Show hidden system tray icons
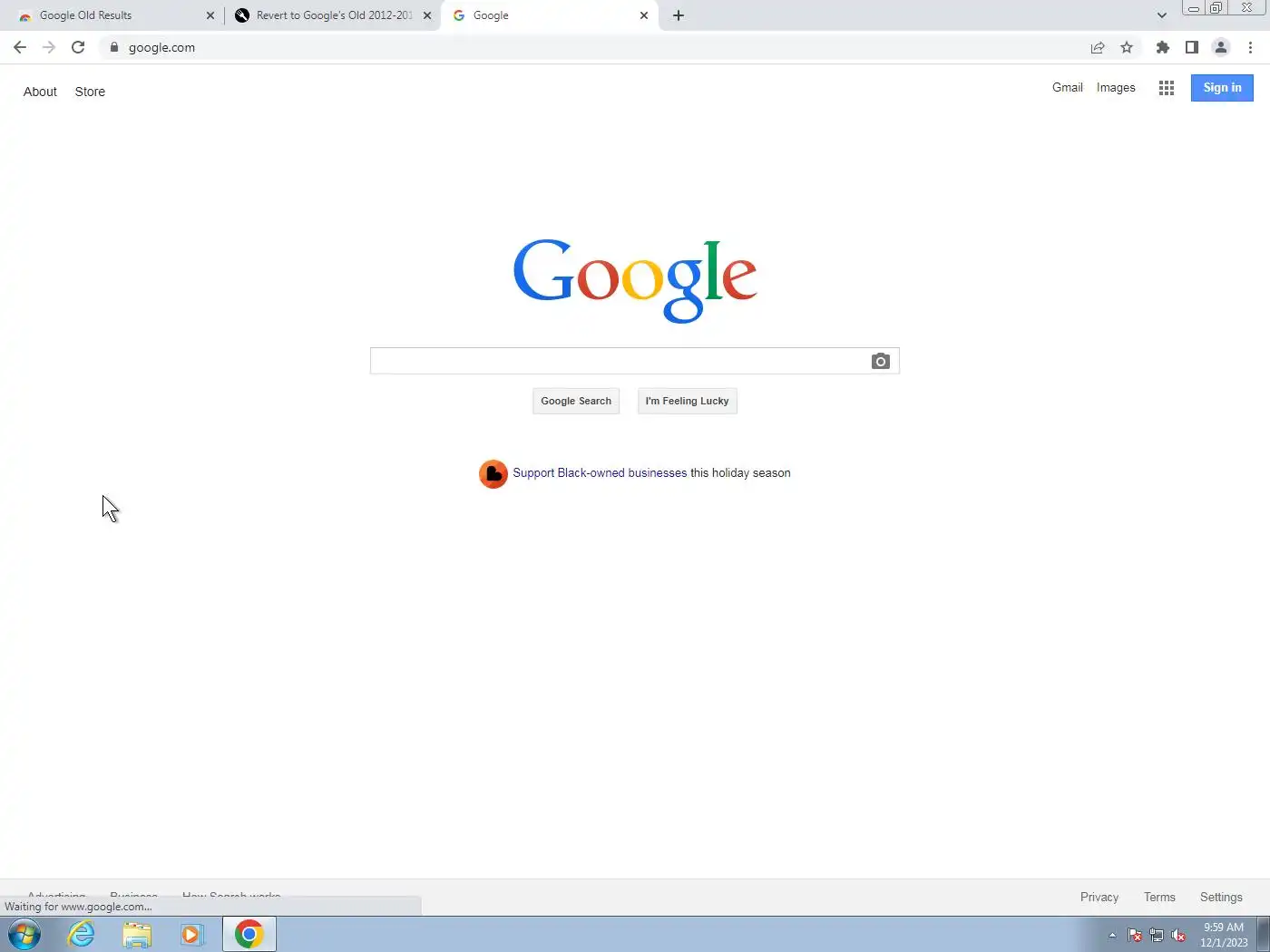 [x=1112, y=935]
